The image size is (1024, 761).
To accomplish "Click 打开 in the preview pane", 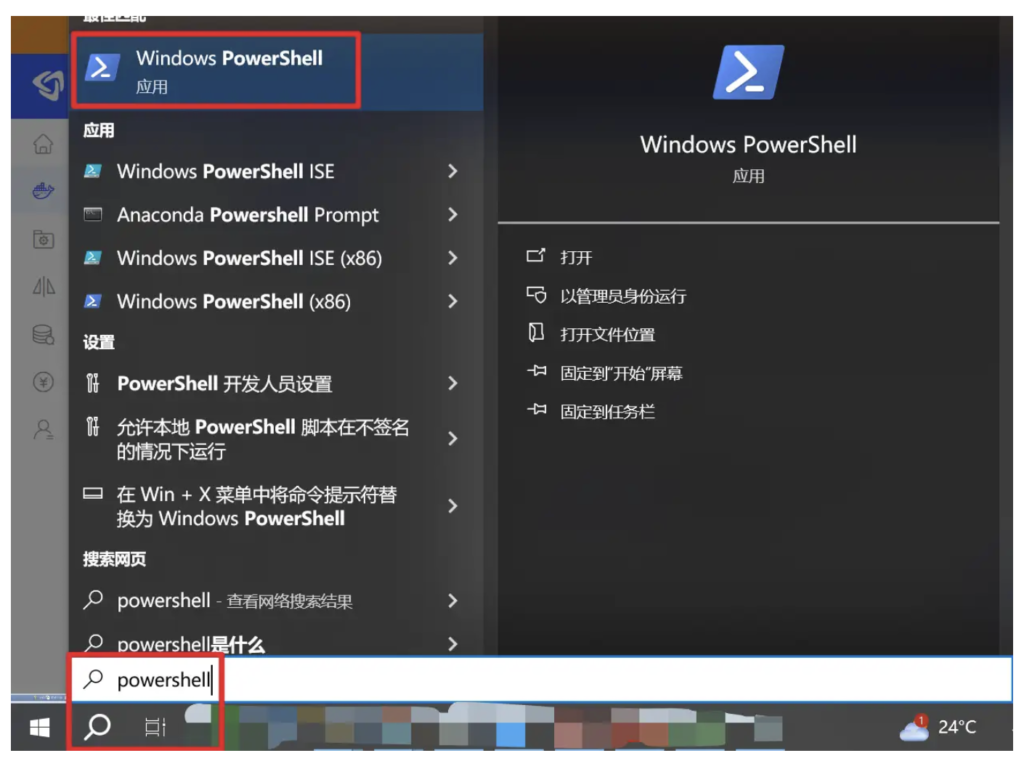I will [x=576, y=257].
